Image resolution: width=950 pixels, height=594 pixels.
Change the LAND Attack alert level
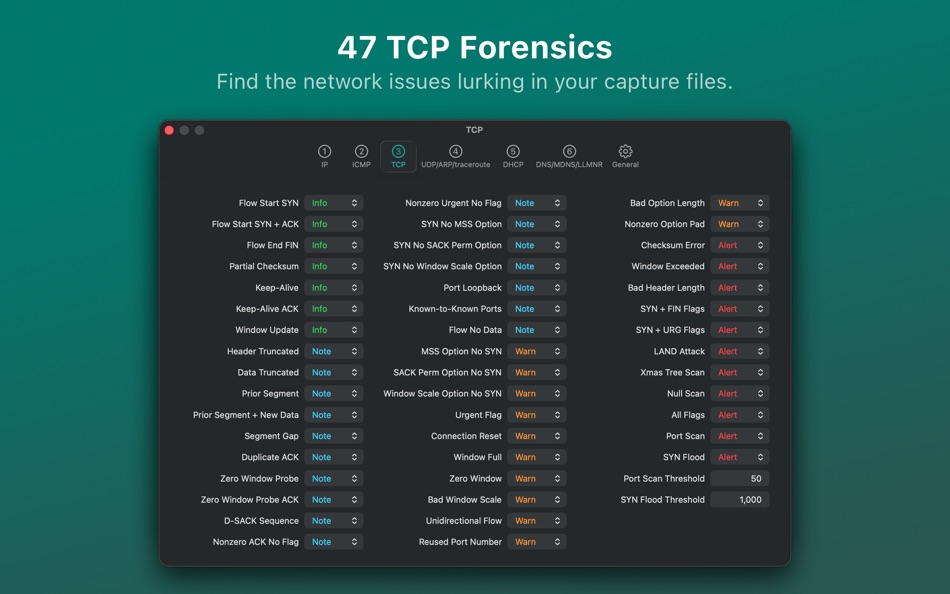739,351
